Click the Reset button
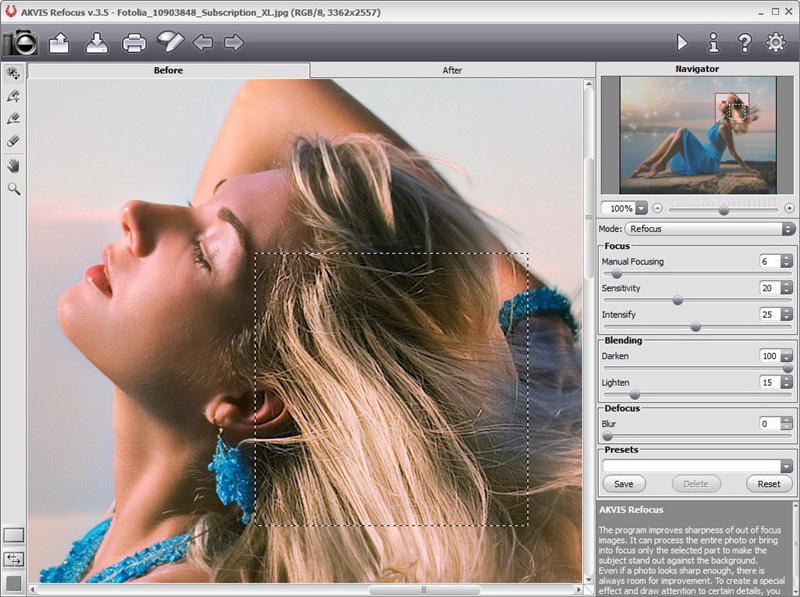This screenshot has width=800, height=597. tap(768, 484)
